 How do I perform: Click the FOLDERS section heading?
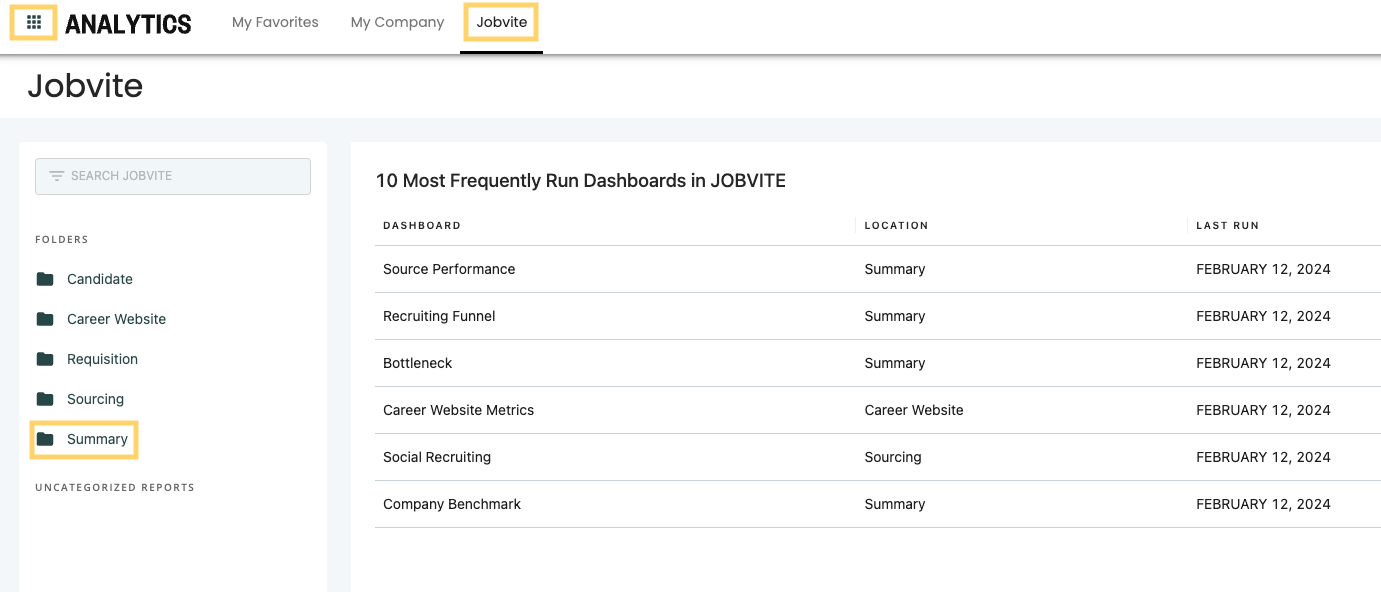pos(62,240)
